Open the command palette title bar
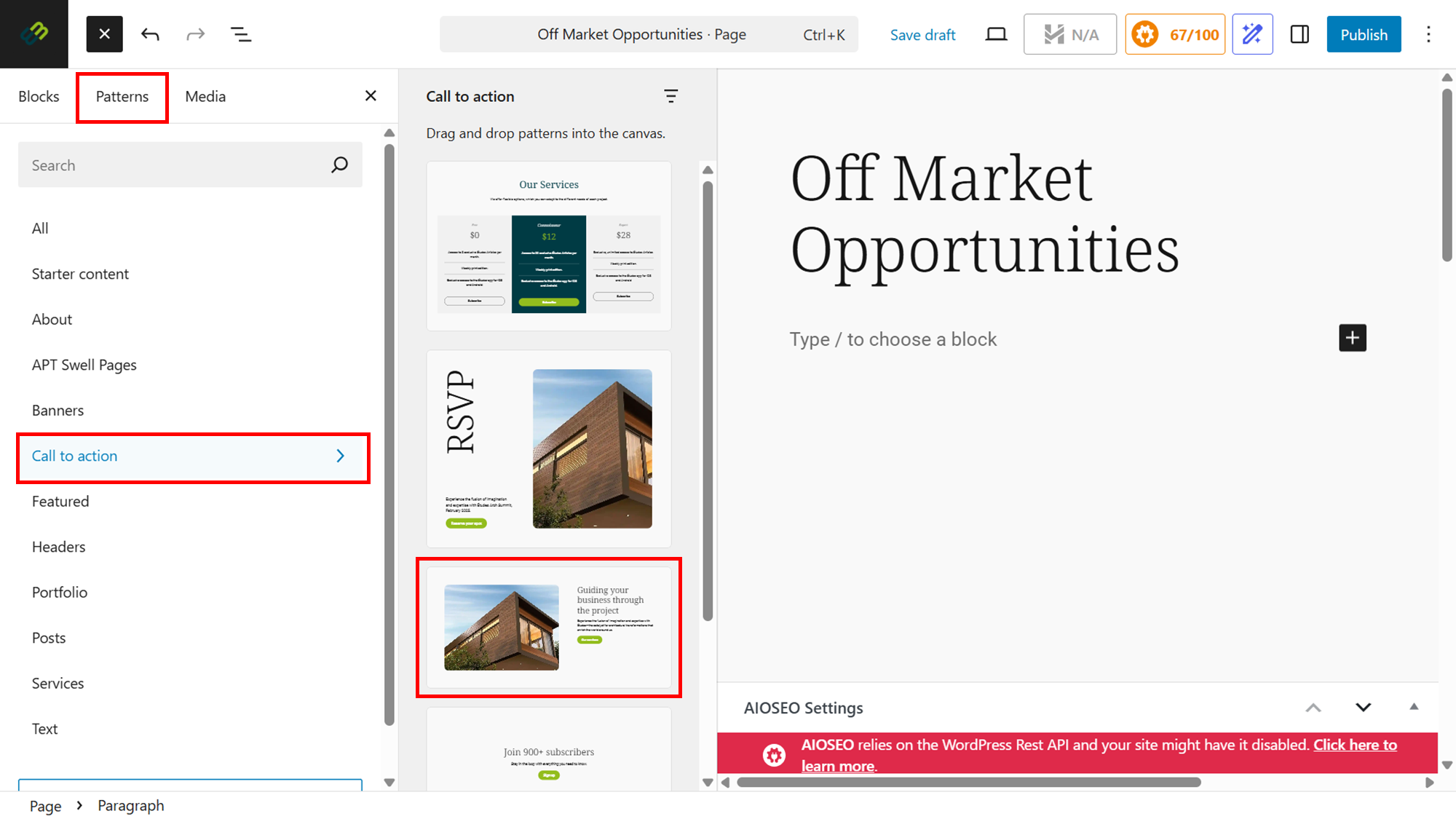Viewport: 1456px width, 819px height. [x=649, y=34]
